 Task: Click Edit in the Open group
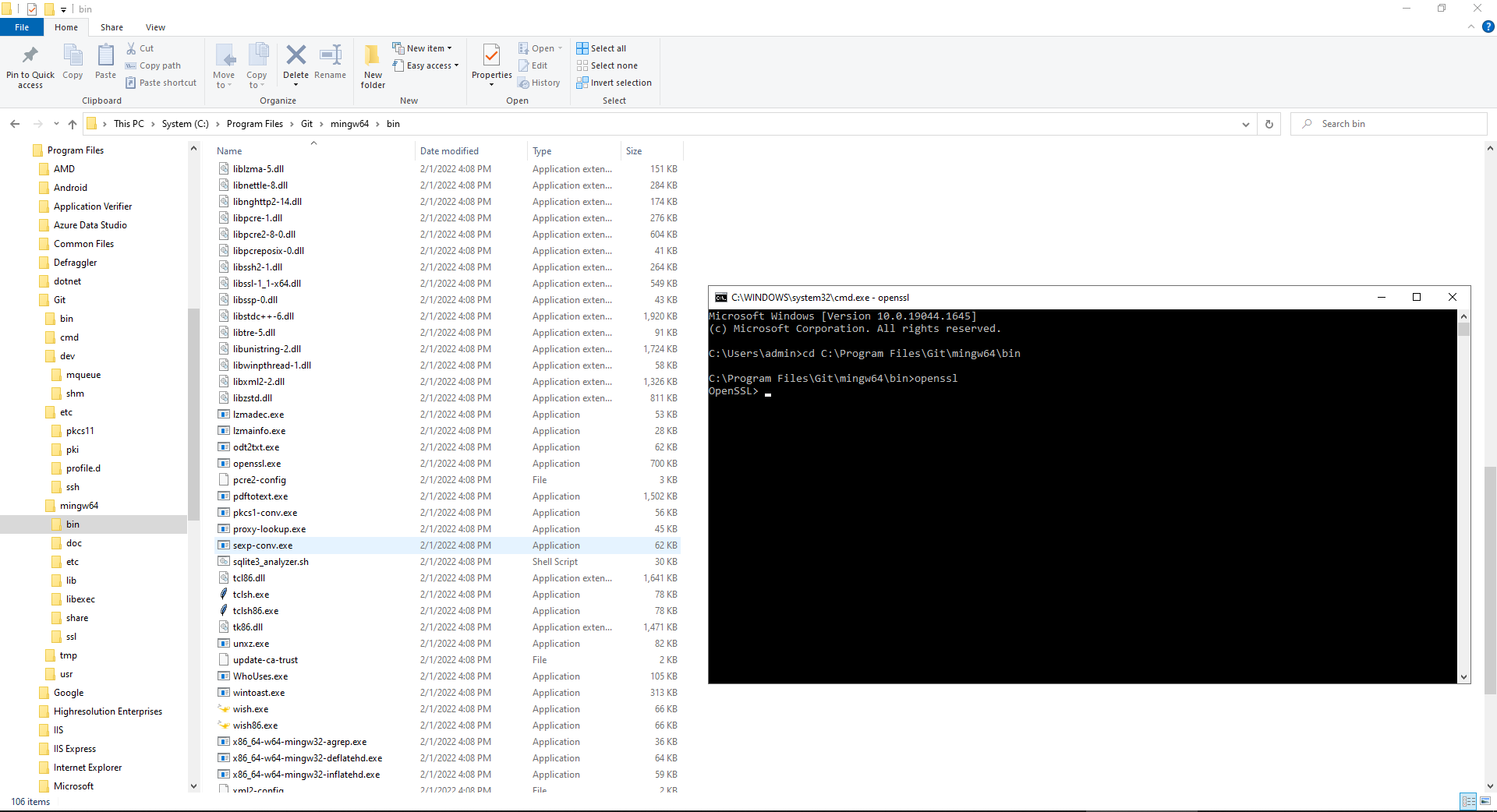coord(533,65)
